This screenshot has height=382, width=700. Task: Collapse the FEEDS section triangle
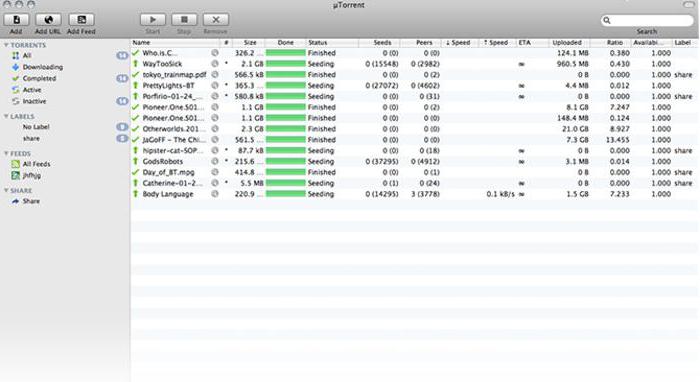point(6,154)
